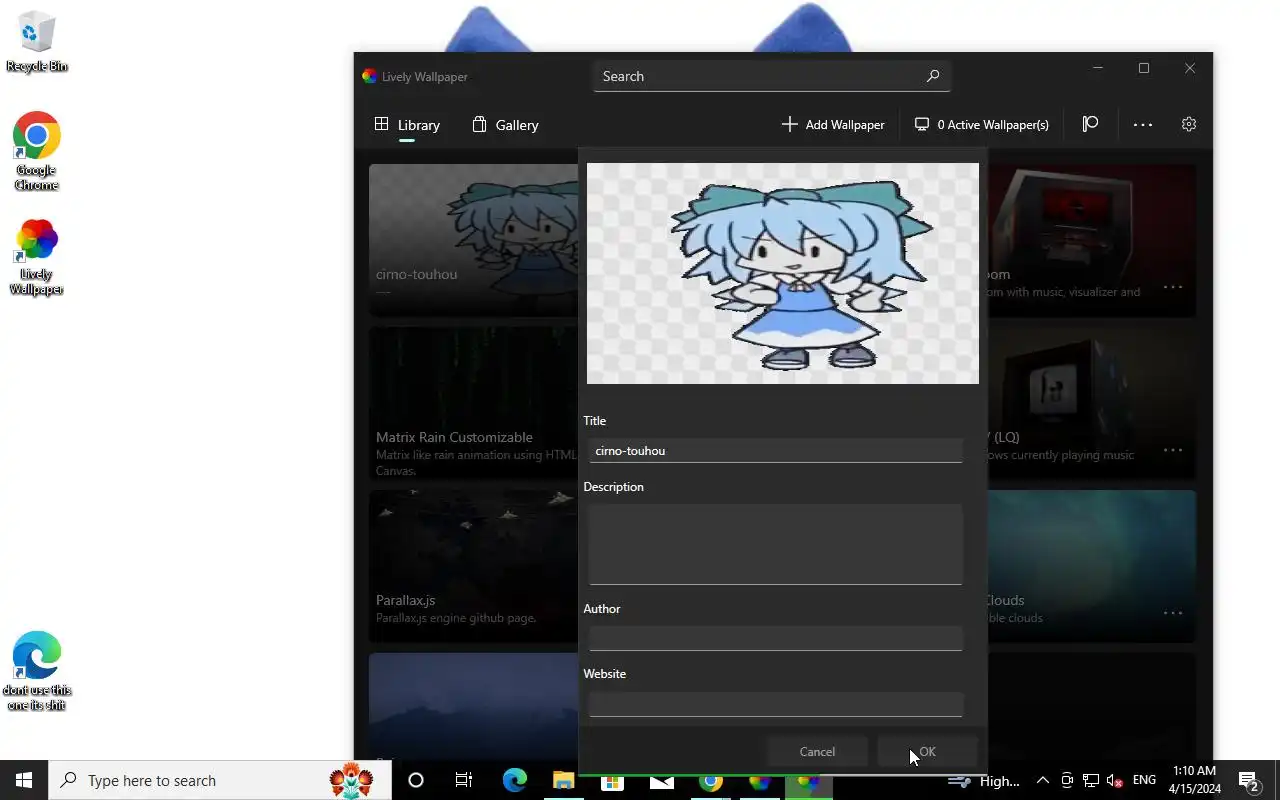Open Chrome from the taskbar
The width and height of the screenshot is (1280, 800).
(x=710, y=780)
